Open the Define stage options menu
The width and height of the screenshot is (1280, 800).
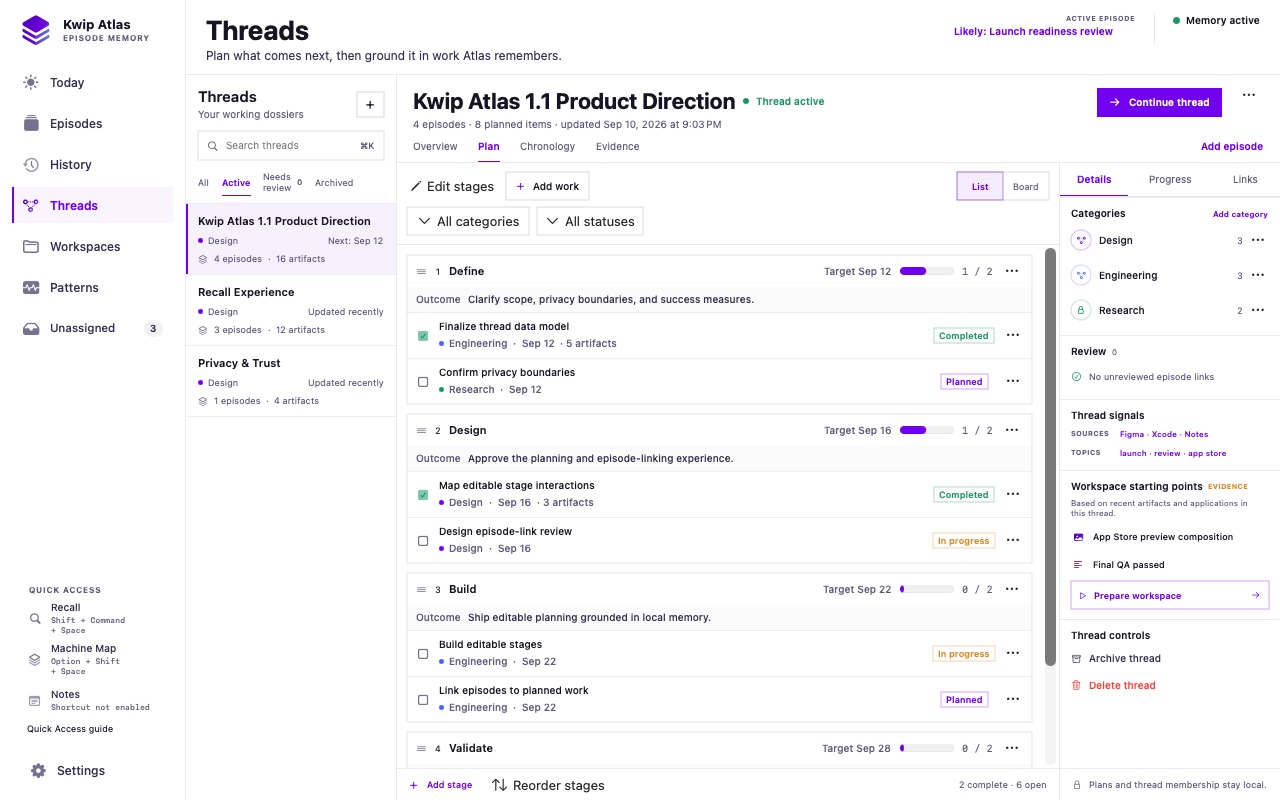point(1012,271)
